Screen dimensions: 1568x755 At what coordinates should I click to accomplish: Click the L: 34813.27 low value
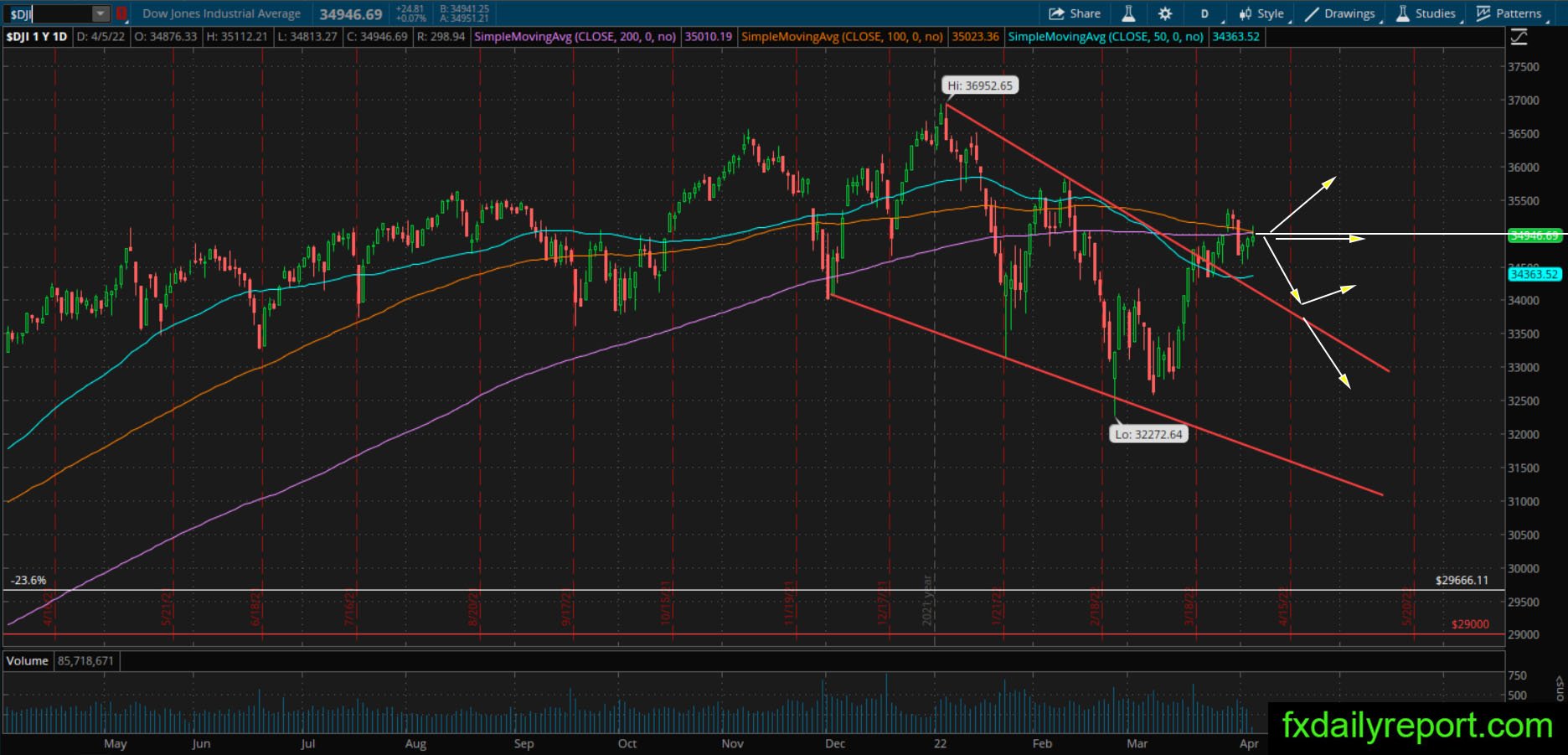[x=307, y=37]
